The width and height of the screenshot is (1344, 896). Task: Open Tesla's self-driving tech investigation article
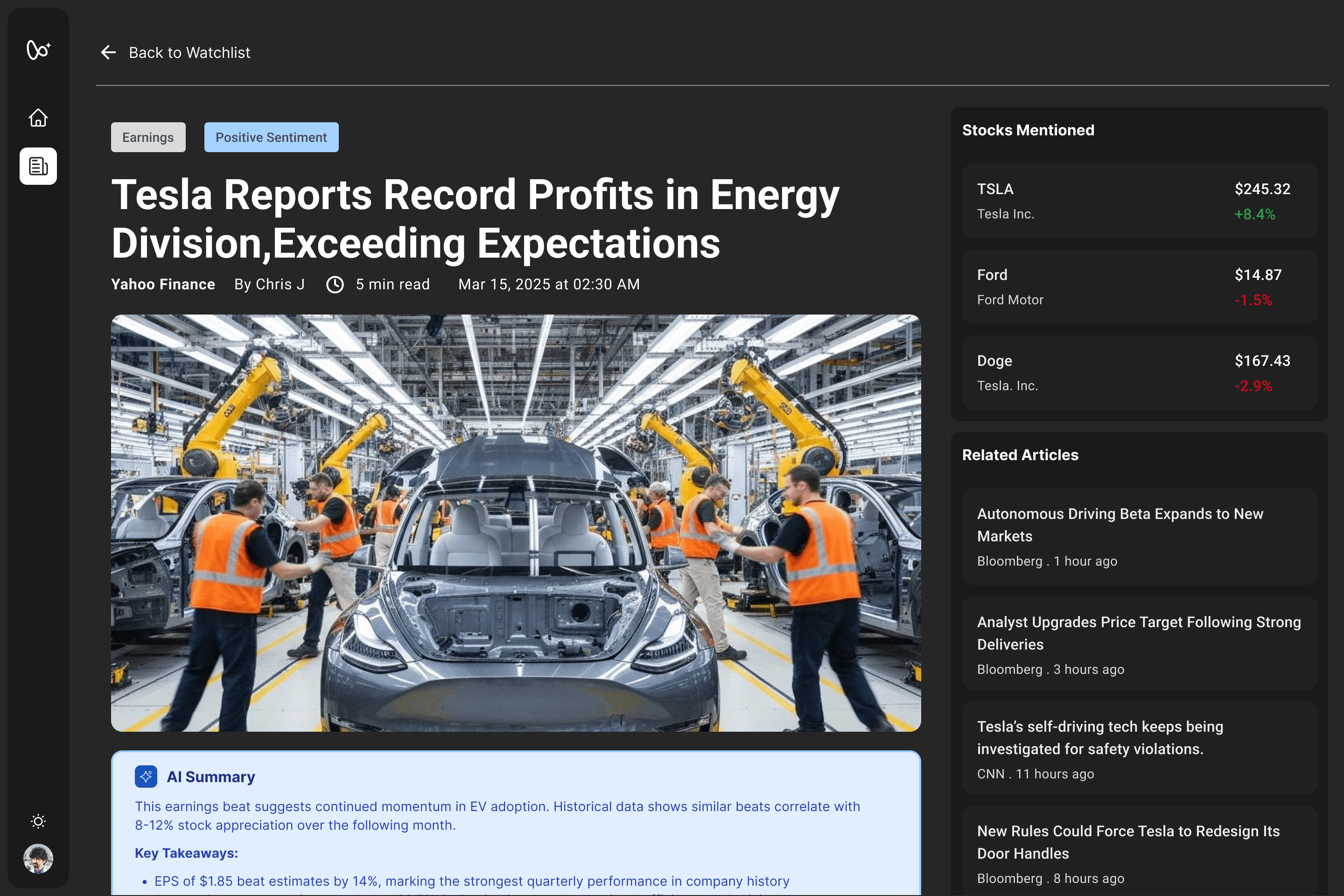(x=1139, y=749)
